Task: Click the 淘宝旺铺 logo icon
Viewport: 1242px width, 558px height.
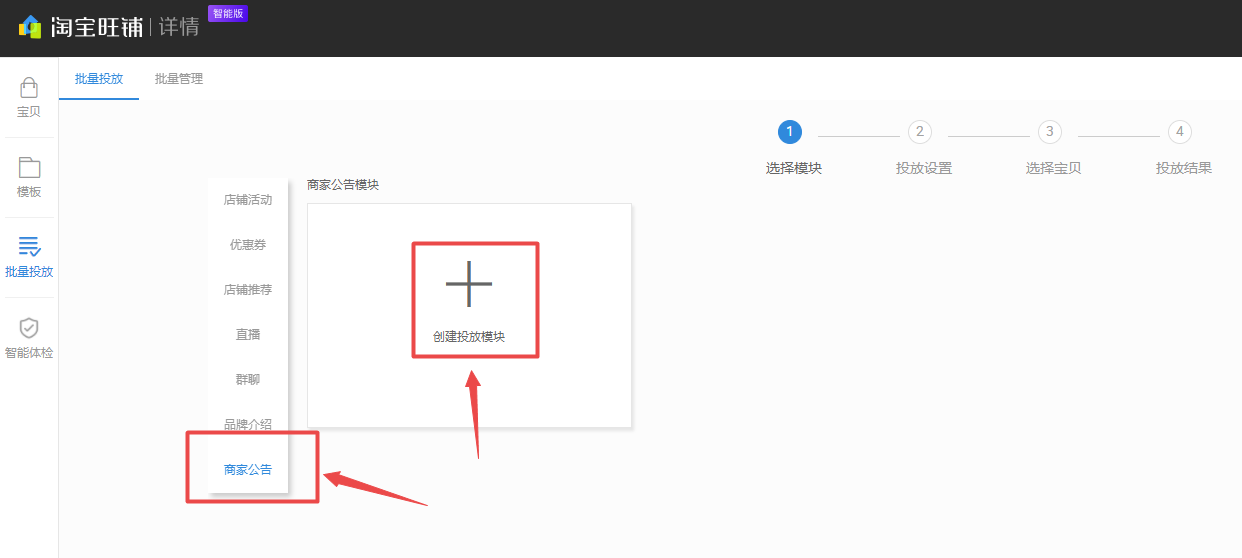Action: [x=30, y=26]
